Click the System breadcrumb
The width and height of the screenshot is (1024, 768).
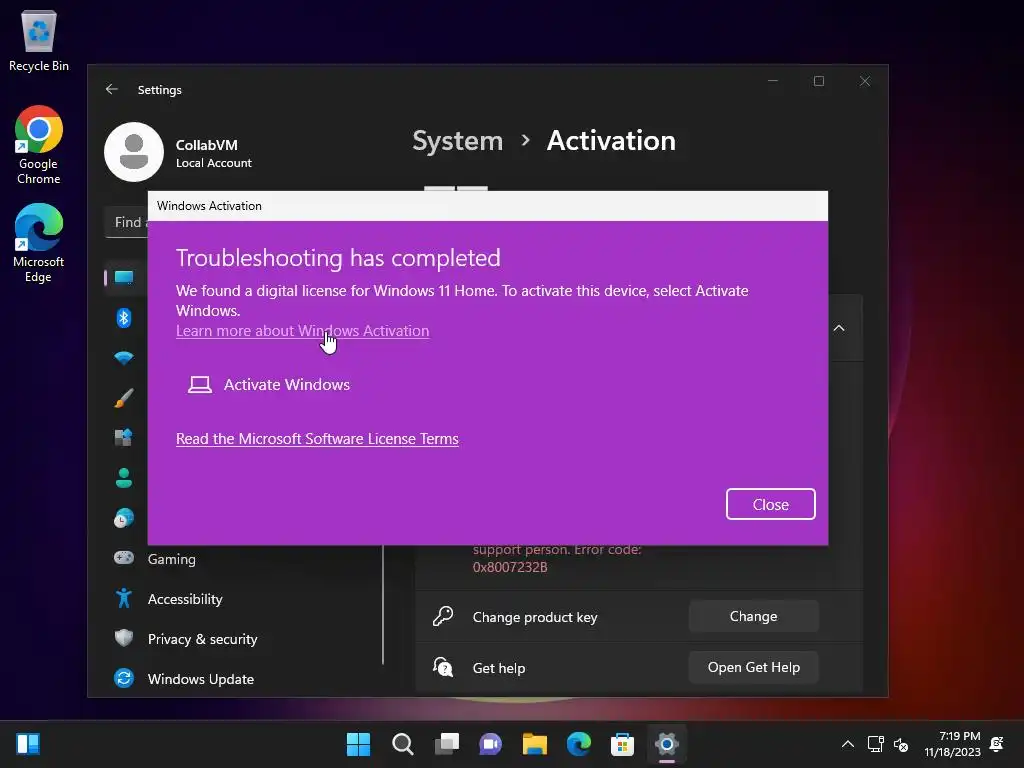coord(458,141)
